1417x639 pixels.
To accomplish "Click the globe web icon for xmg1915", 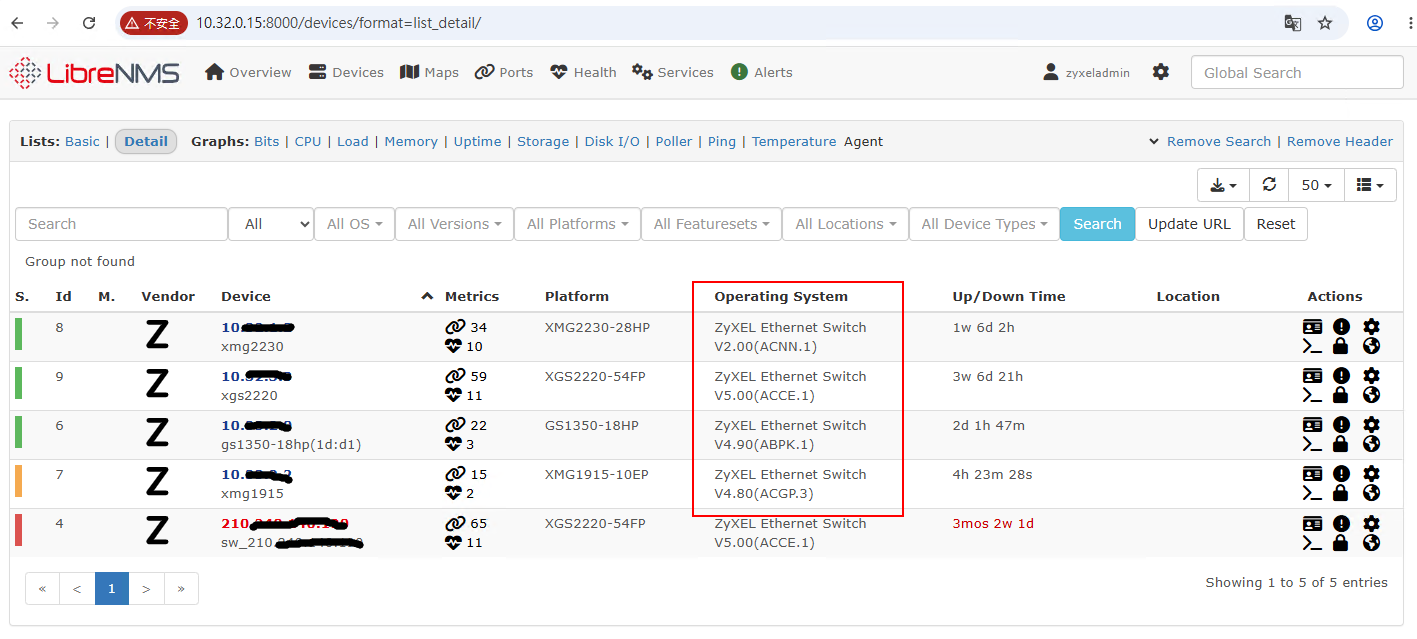I will click(1371, 493).
